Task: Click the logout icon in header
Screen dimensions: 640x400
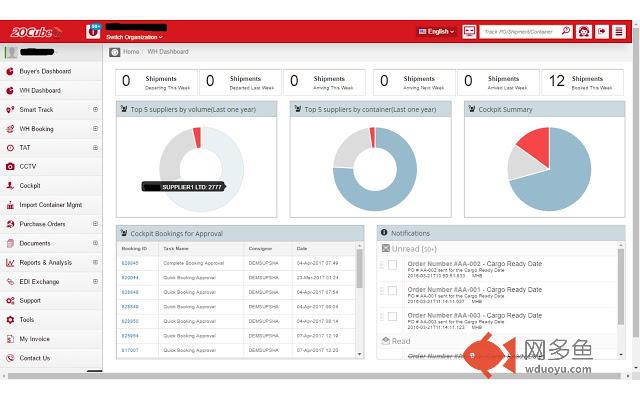Action: [602, 31]
